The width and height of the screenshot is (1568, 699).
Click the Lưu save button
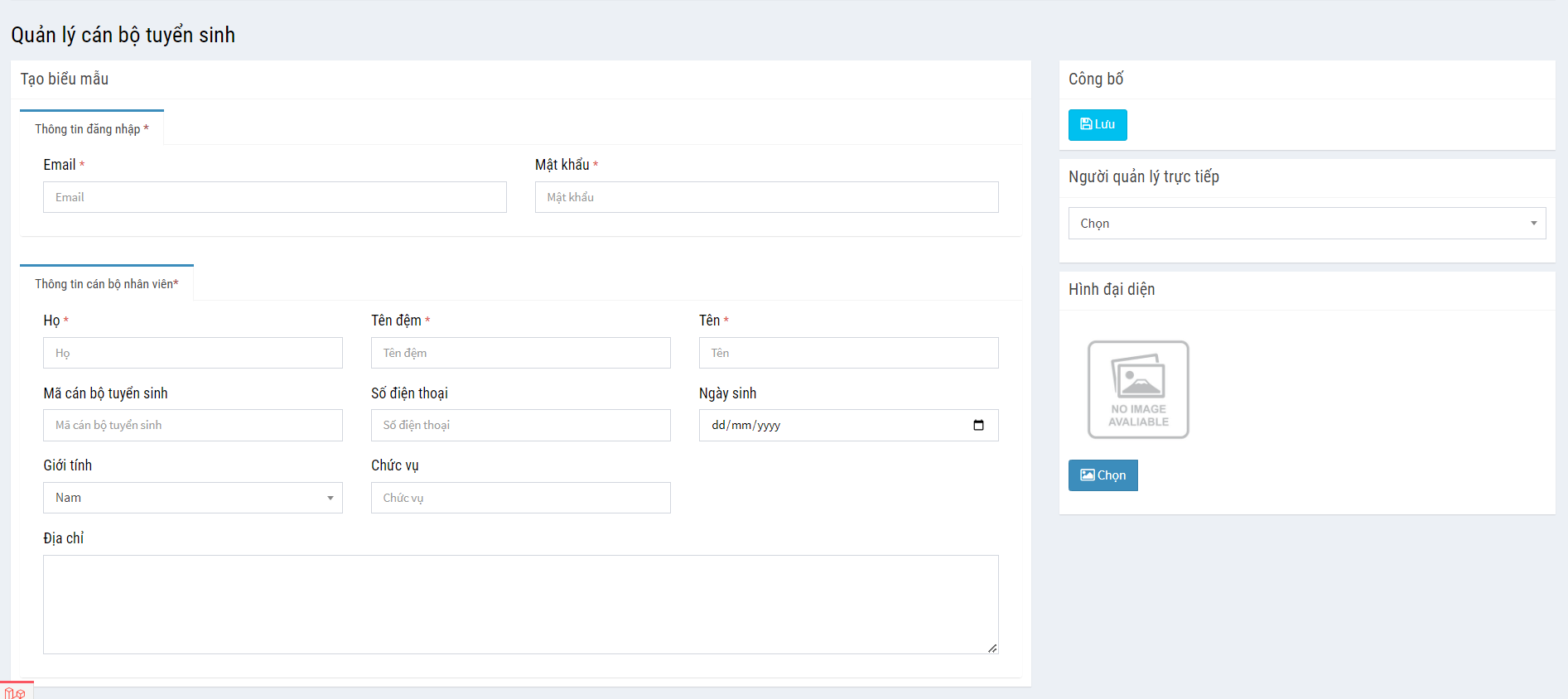1097,125
